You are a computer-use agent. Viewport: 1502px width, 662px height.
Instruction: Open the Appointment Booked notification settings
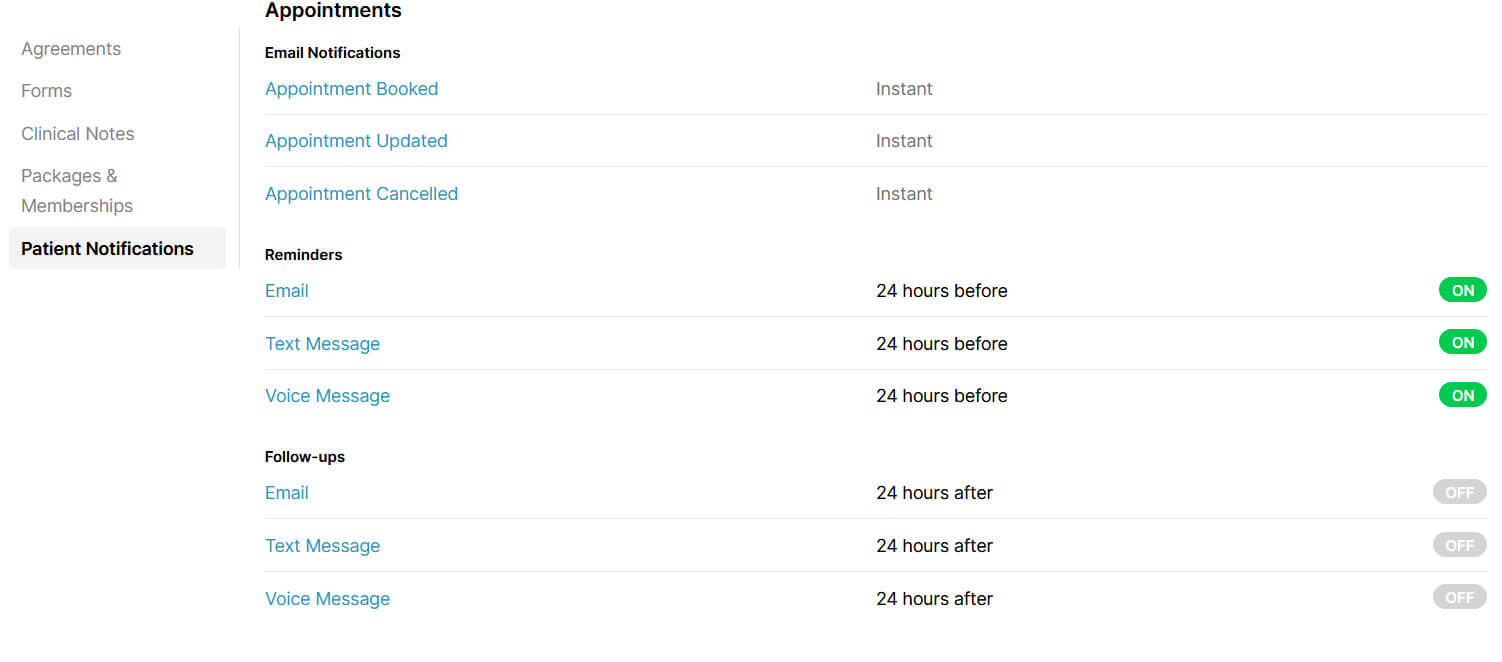coord(351,88)
